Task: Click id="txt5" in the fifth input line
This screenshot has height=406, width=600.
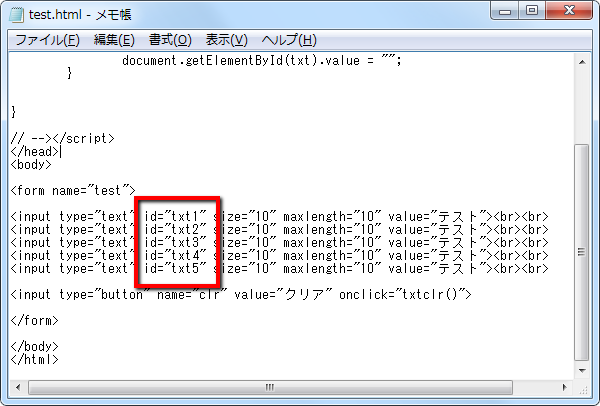Action: click(x=175, y=269)
